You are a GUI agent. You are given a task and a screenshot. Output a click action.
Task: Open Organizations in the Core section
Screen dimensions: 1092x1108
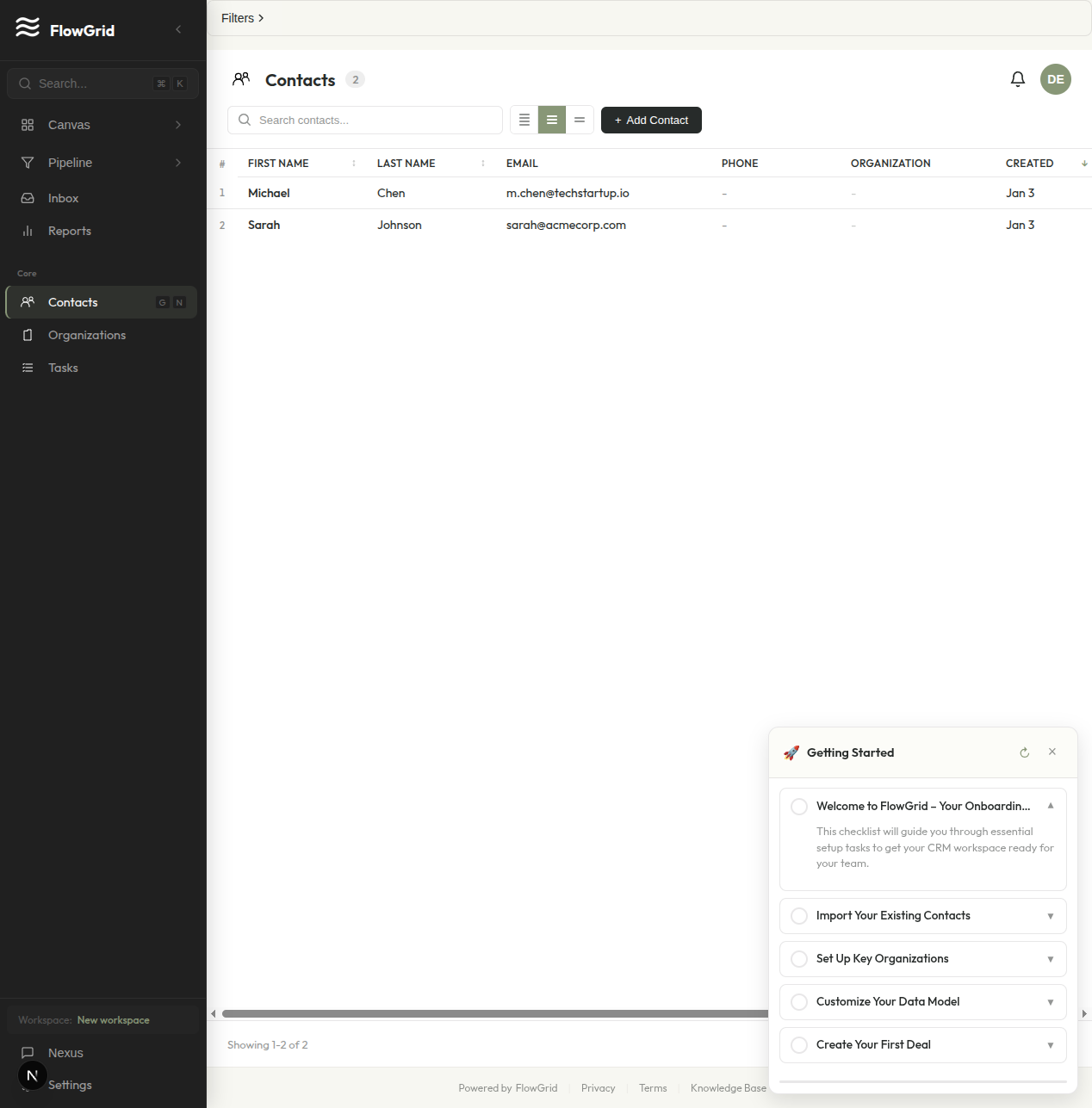pos(86,335)
